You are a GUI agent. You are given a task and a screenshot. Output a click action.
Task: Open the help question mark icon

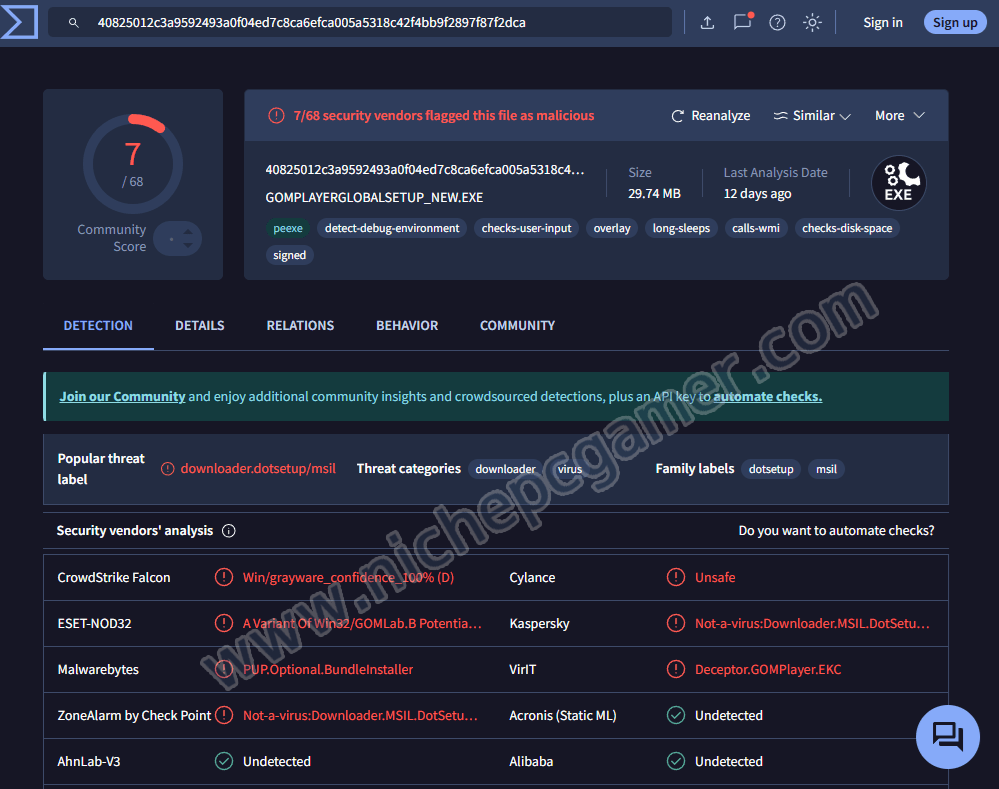tap(777, 23)
